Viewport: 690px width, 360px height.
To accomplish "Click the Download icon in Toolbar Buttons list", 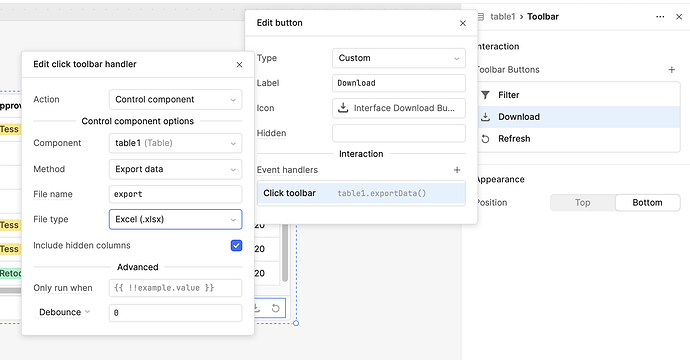I will (485, 117).
